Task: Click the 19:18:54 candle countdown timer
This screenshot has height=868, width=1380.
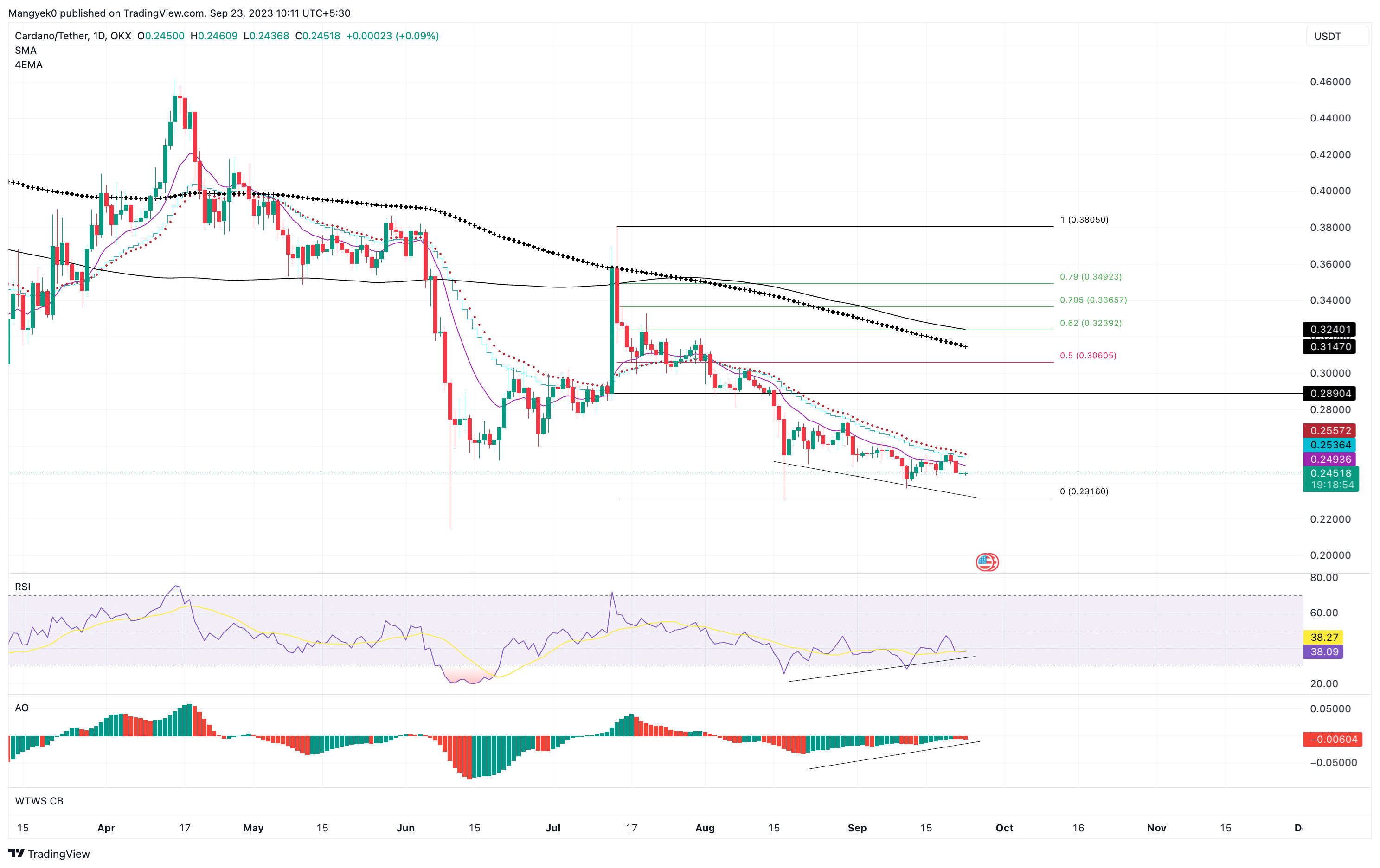Action: [x=1332, y=485]
